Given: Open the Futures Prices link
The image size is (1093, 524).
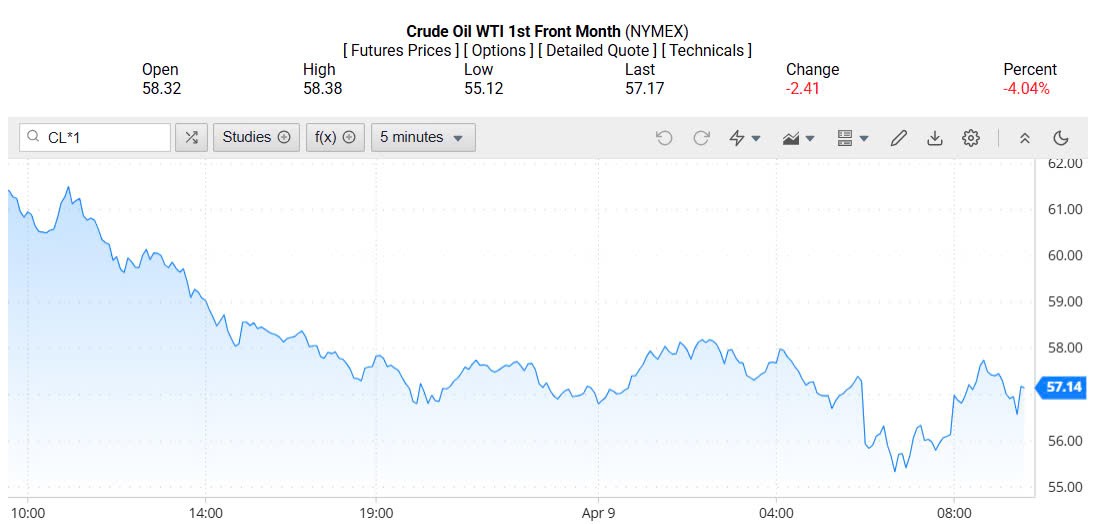Looking at the screenshot, I should (x=401, y=50).
